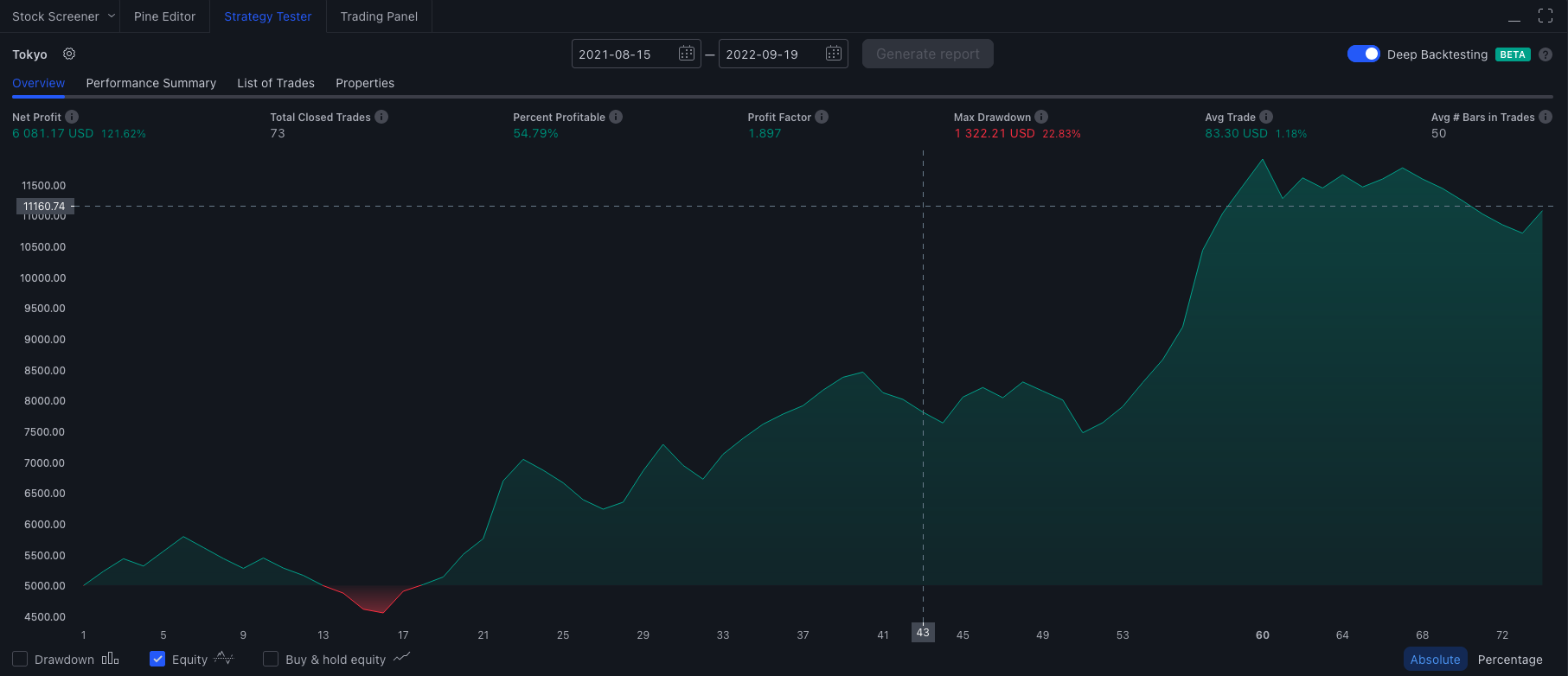Click Percent Profitable info icon
The image size is (1568, 676).
[x=616, y=117]
